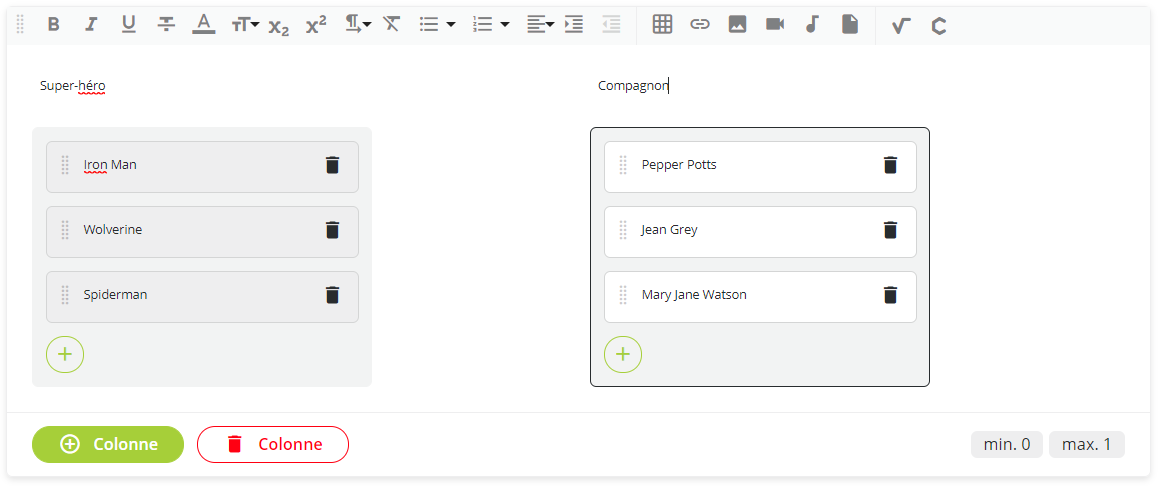Click the green add Colonne button
Screen dimensions: 1161x486
pos(107,445)
